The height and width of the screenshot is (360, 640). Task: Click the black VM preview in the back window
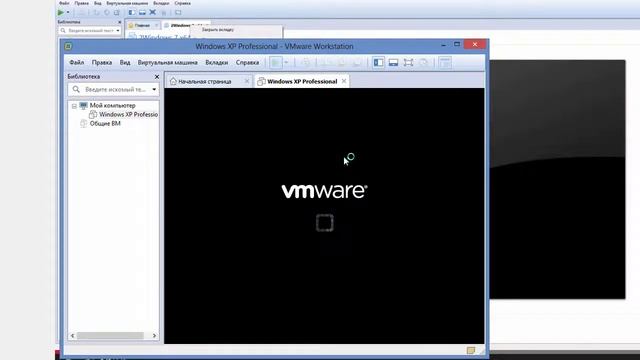[557, 180]
